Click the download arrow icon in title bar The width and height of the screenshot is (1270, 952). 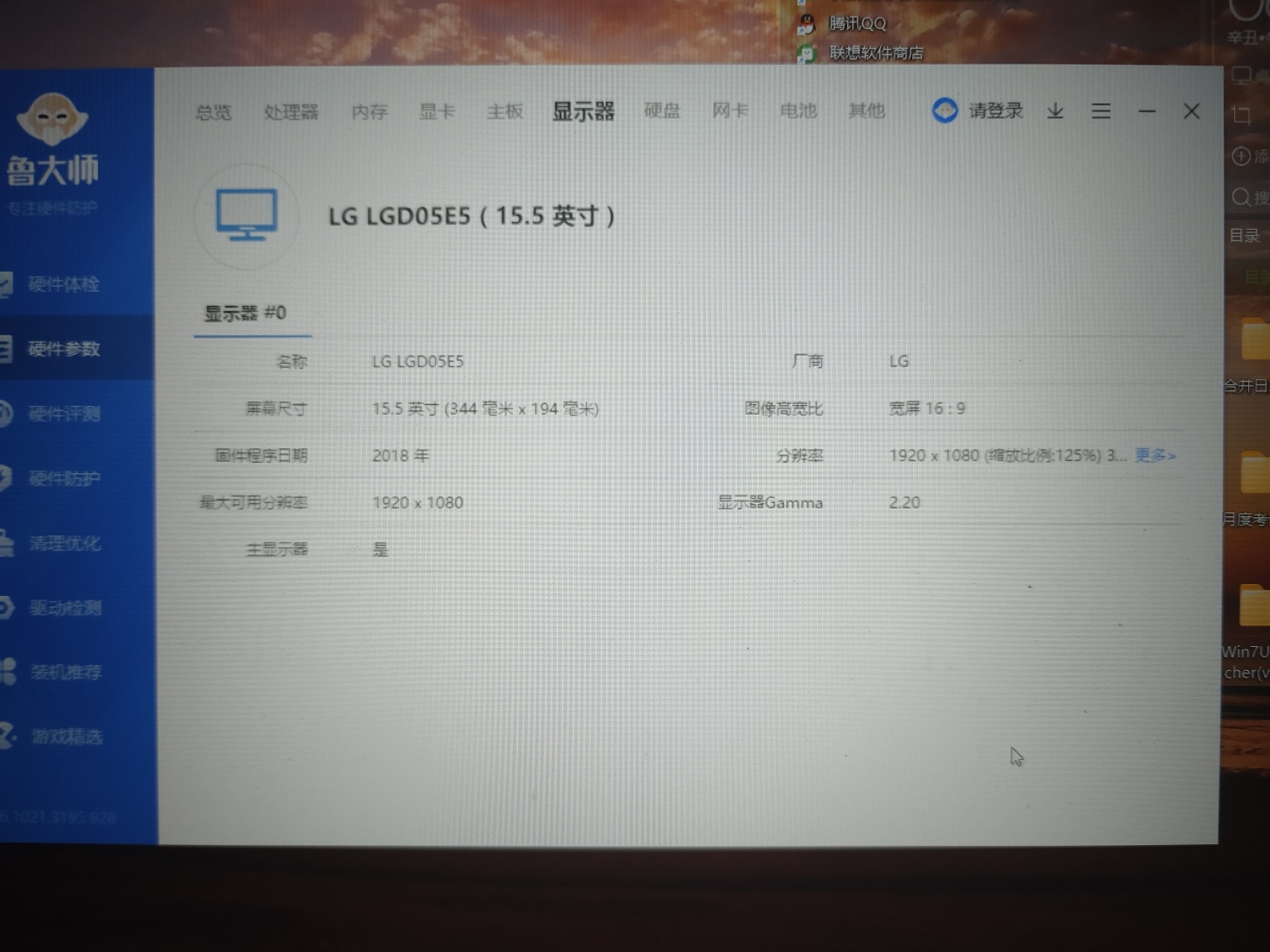[1055, 110]
